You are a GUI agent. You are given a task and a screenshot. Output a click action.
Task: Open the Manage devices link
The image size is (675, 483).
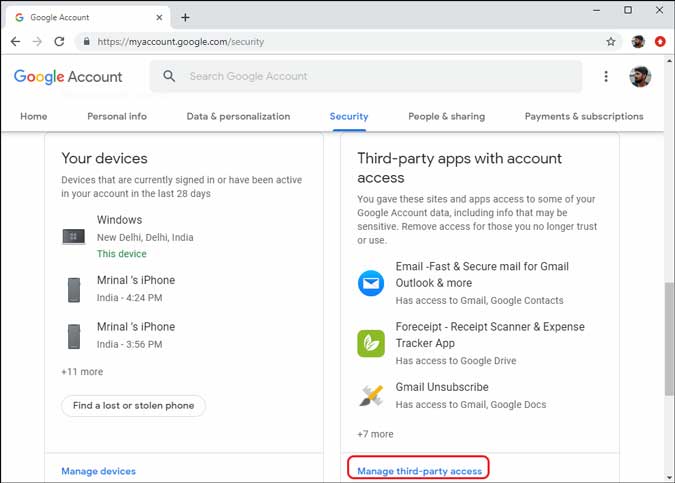98,471
